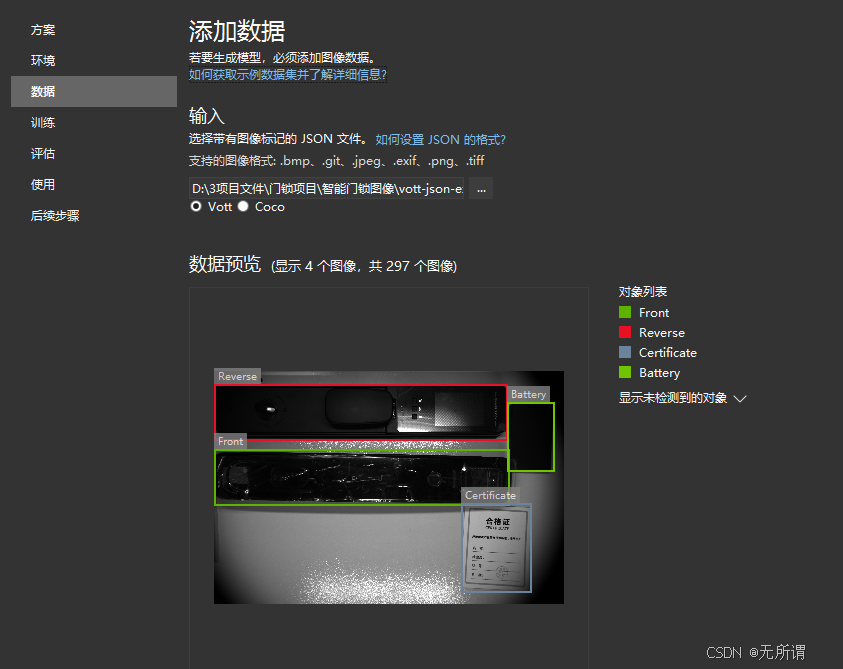Select the 数据 sidebar item
The height and width of the screenshot is (669, 843).
[x=94, y=91]
